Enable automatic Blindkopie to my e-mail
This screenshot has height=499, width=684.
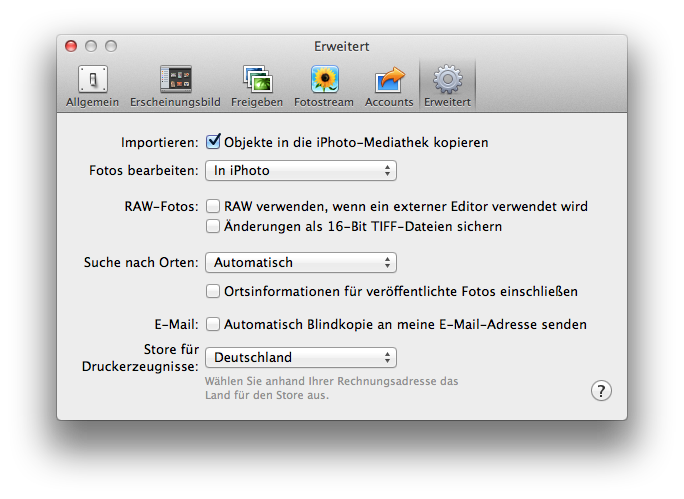(213, 324)
